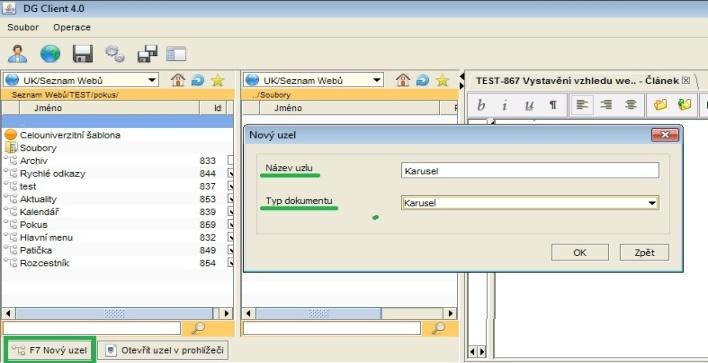
Task: Toggle the checkbox in the Patička row
Action: coord(230,250)
